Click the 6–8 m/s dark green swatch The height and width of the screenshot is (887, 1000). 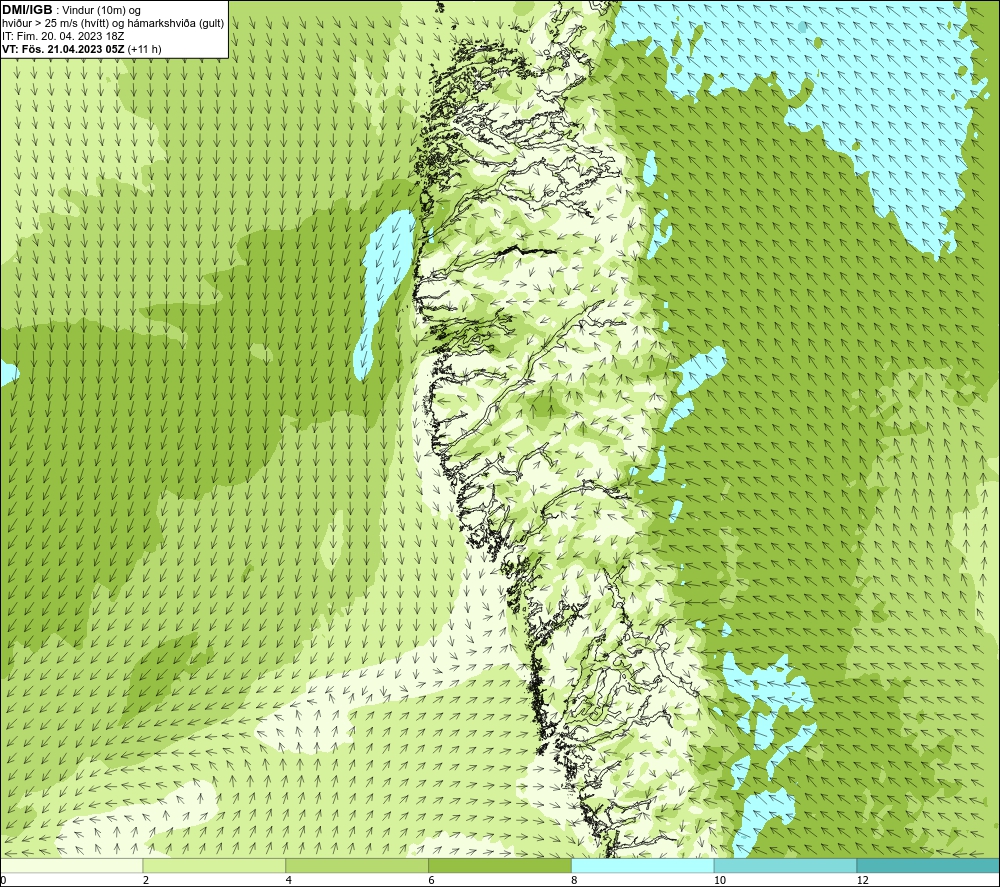pyautogui.click(x=500, y=866)
